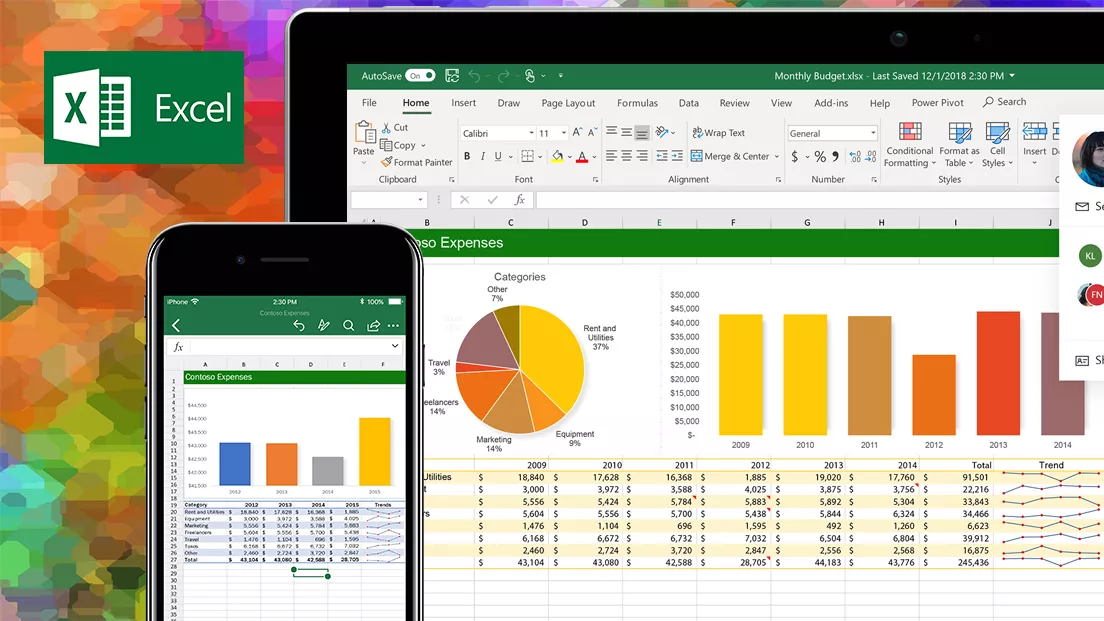Screen dimensions: 1104x621
Task: Toggle Wrap Text in Alignment group
Action: click(719, 133)
